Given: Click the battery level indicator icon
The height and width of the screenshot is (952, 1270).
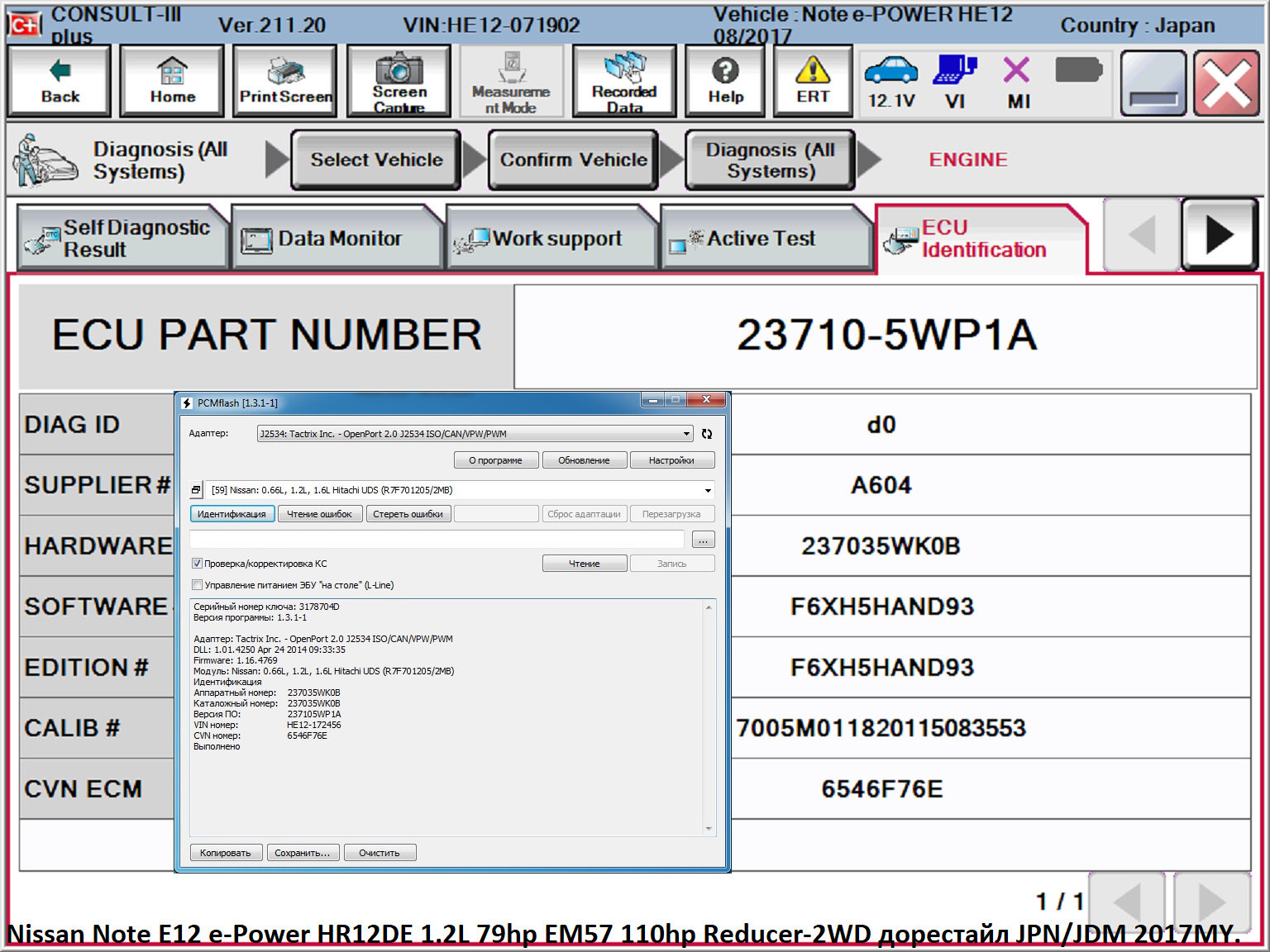Looking at the screenshot, I should 1079,70.
